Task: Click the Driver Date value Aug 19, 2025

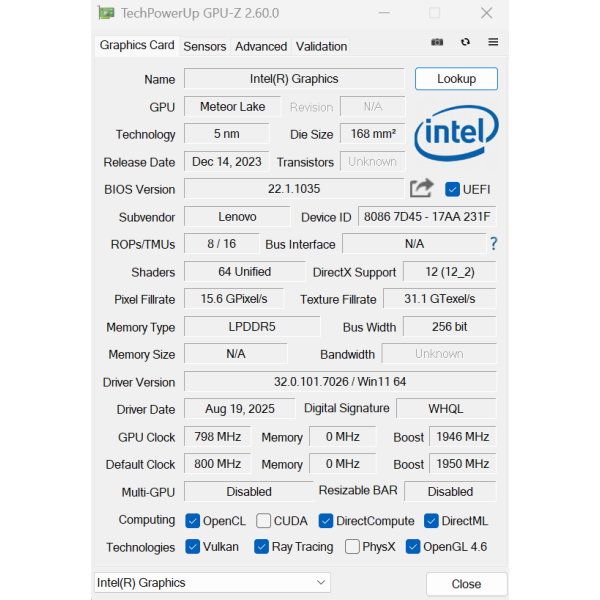Action: pos(240,409)
